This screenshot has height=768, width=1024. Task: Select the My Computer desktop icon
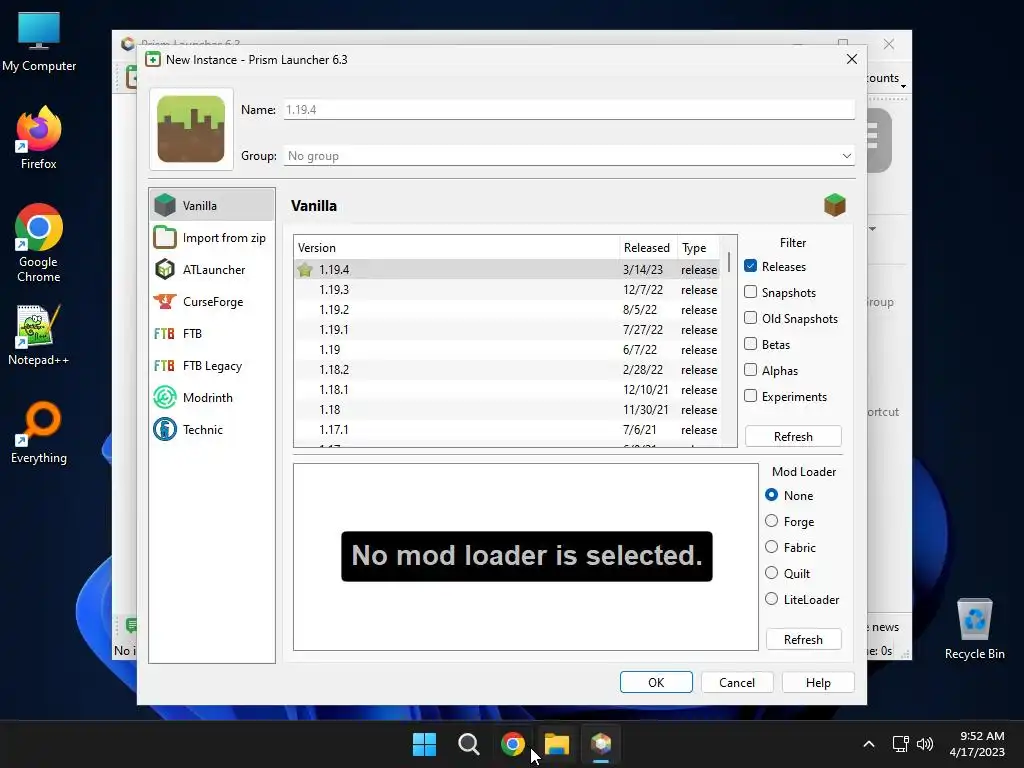[x=39, y=42]
